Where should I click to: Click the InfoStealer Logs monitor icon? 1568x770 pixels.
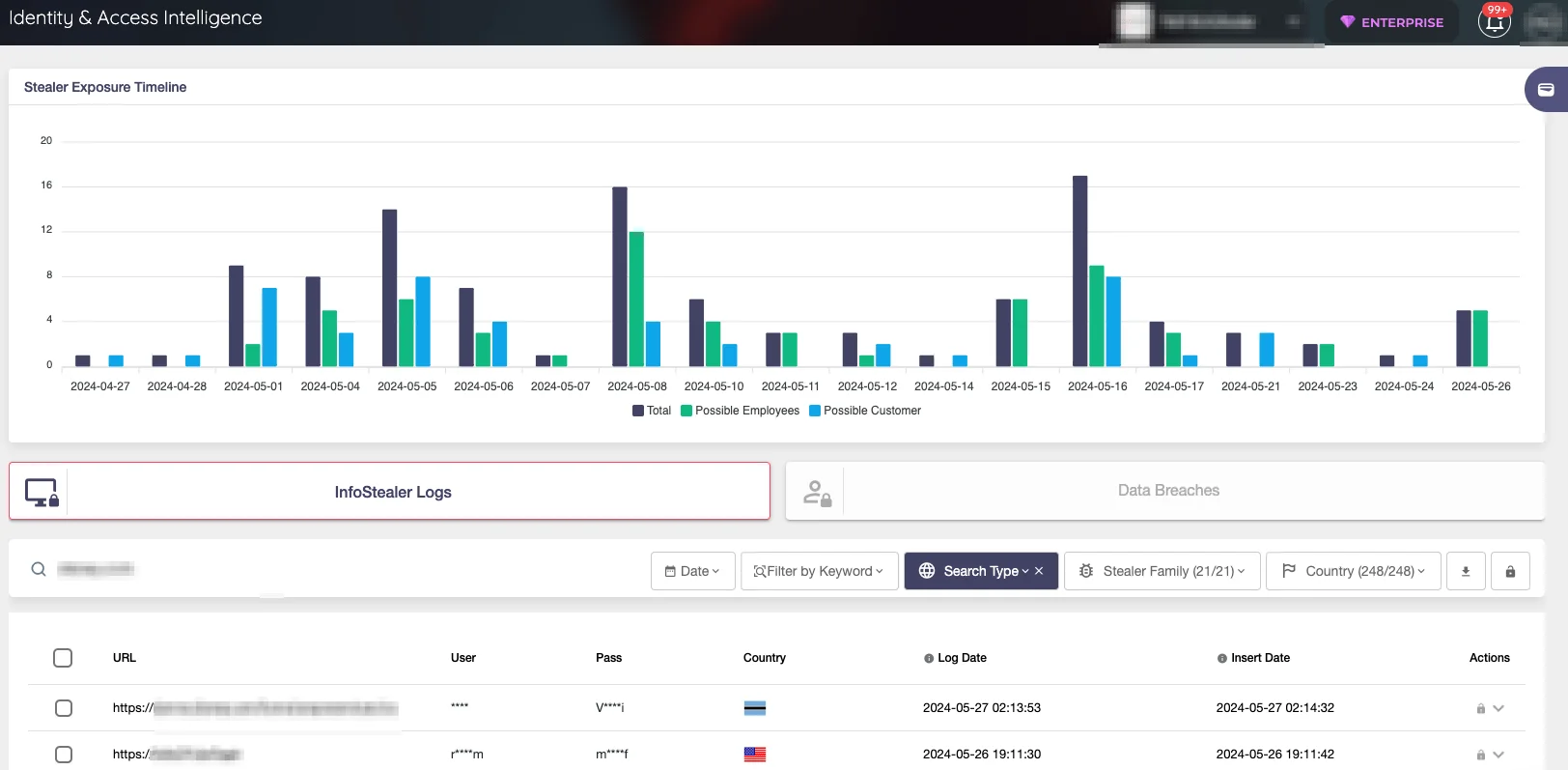(42, 492)
